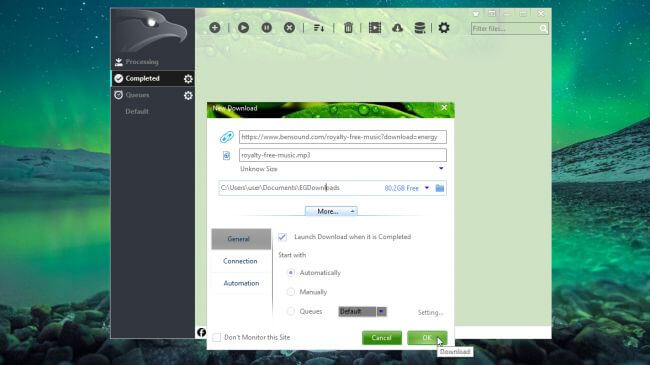Open the sort order toolbar icon
The width and height of the screenshot is (650, 365).
pos(319,28)
